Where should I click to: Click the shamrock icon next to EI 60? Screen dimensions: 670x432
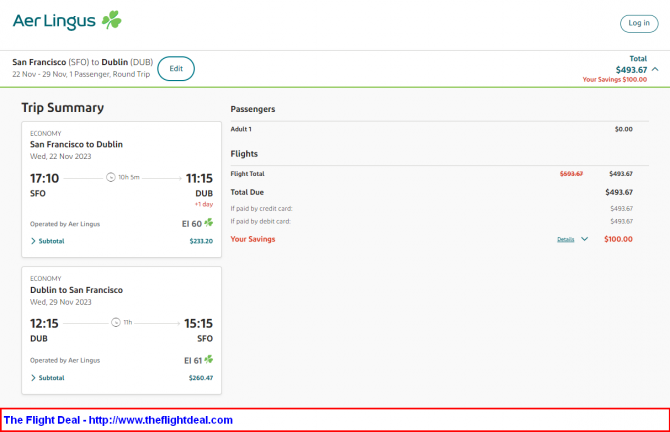click(x=209, y=223)
